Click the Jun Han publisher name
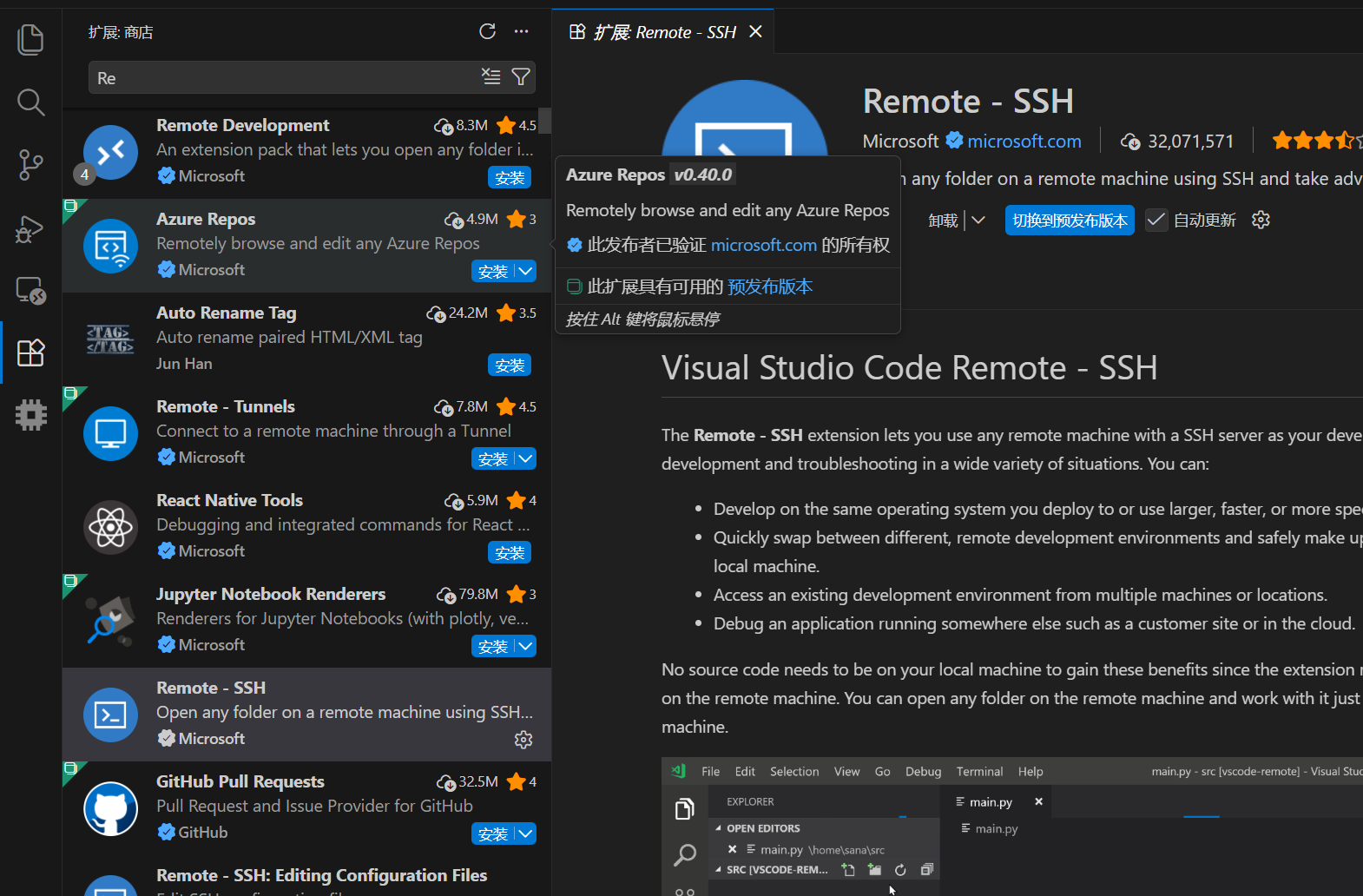 pos(184,364)
